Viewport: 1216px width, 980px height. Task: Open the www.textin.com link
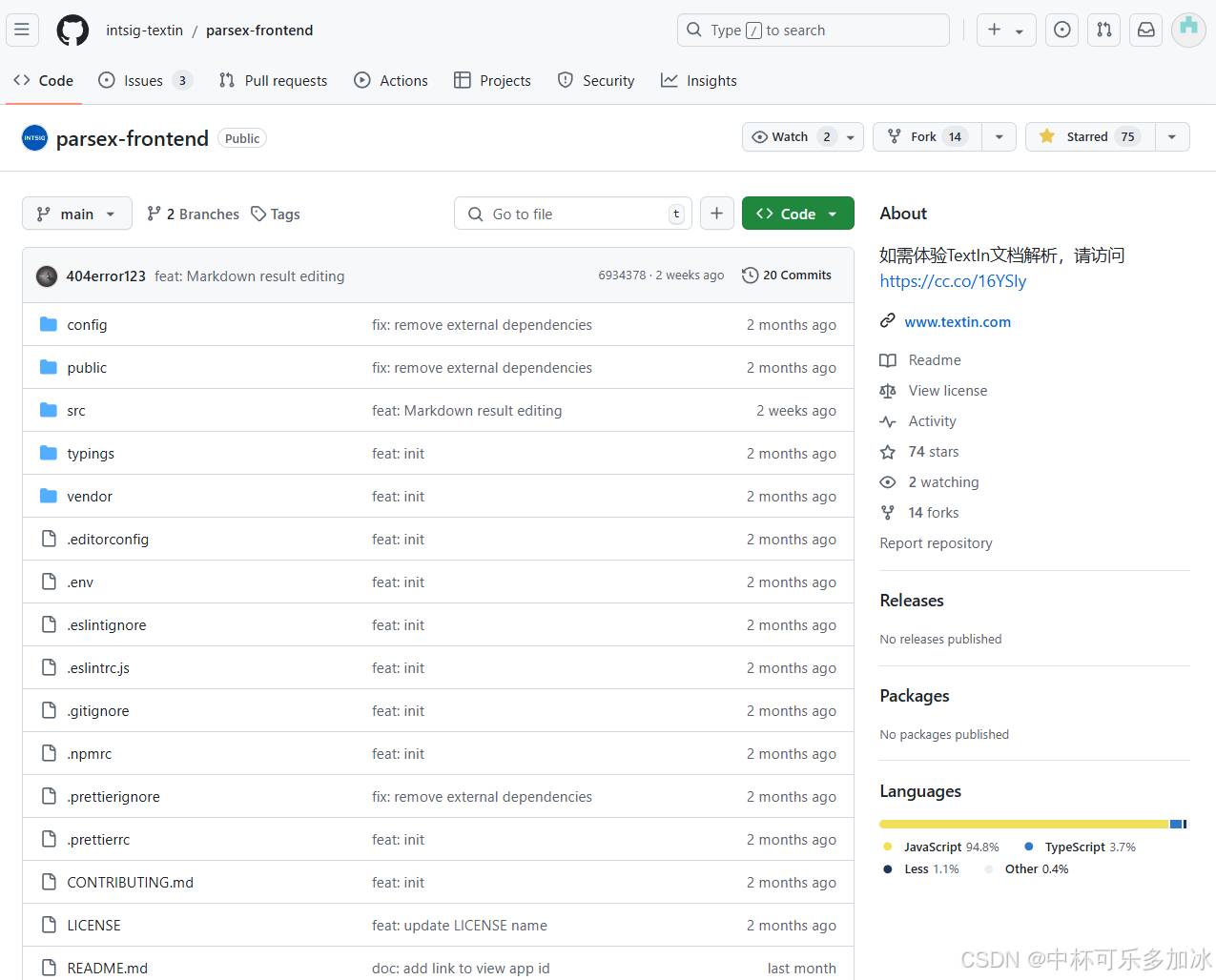(958, 322)
